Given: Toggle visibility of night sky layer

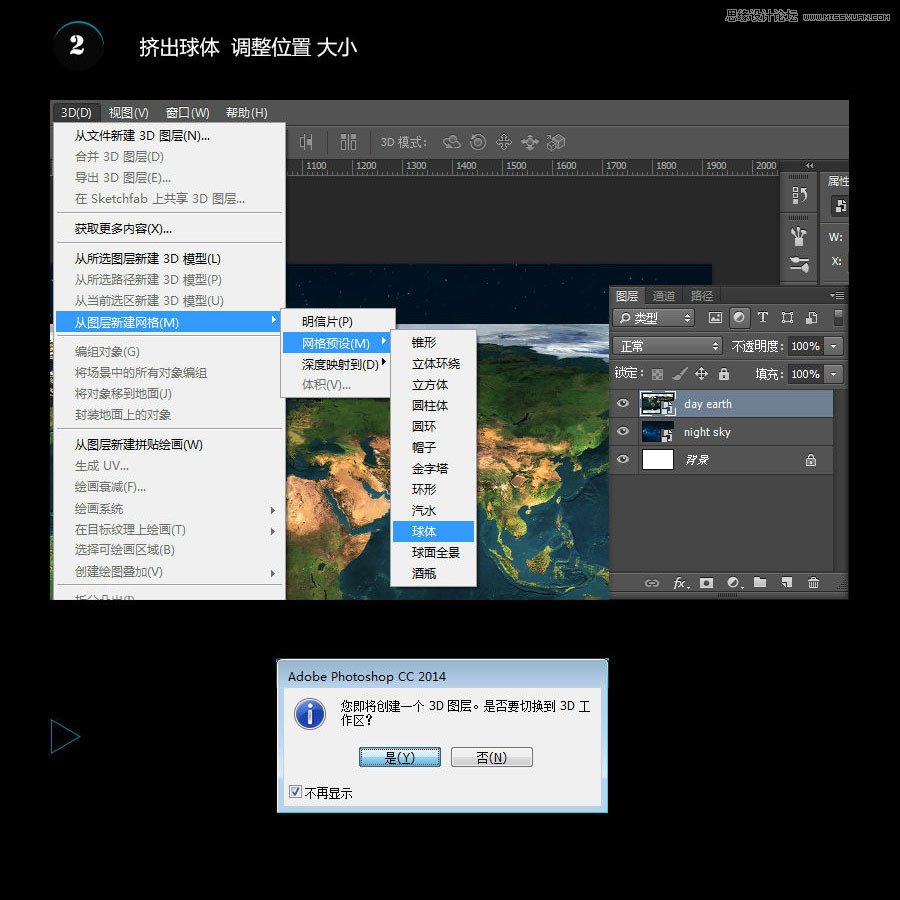Looking at the screenshot, I should [x=624, y=432].
